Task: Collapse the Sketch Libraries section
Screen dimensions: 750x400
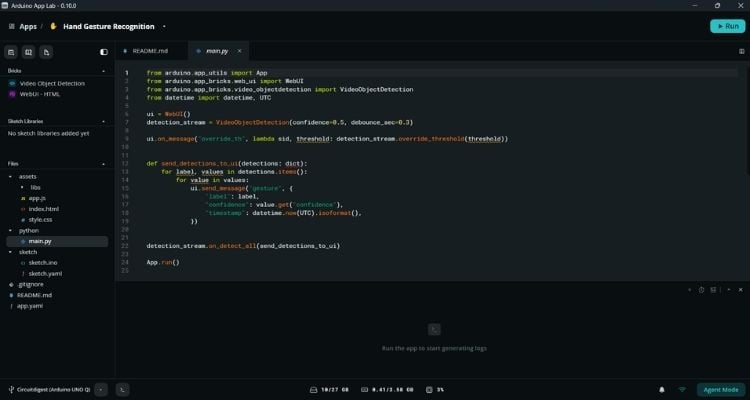Action: pos(104,122)
